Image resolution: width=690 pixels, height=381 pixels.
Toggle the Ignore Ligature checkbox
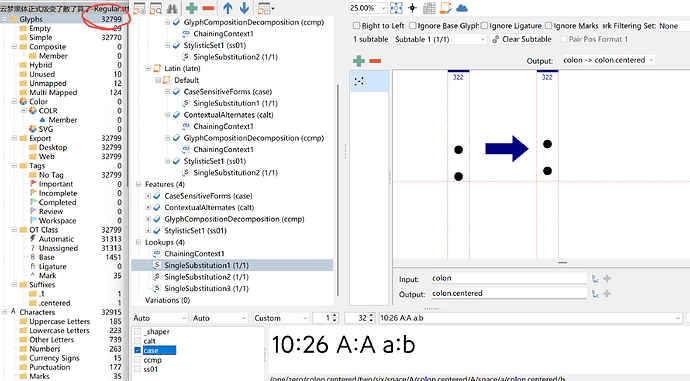click(x=484, y=26)
